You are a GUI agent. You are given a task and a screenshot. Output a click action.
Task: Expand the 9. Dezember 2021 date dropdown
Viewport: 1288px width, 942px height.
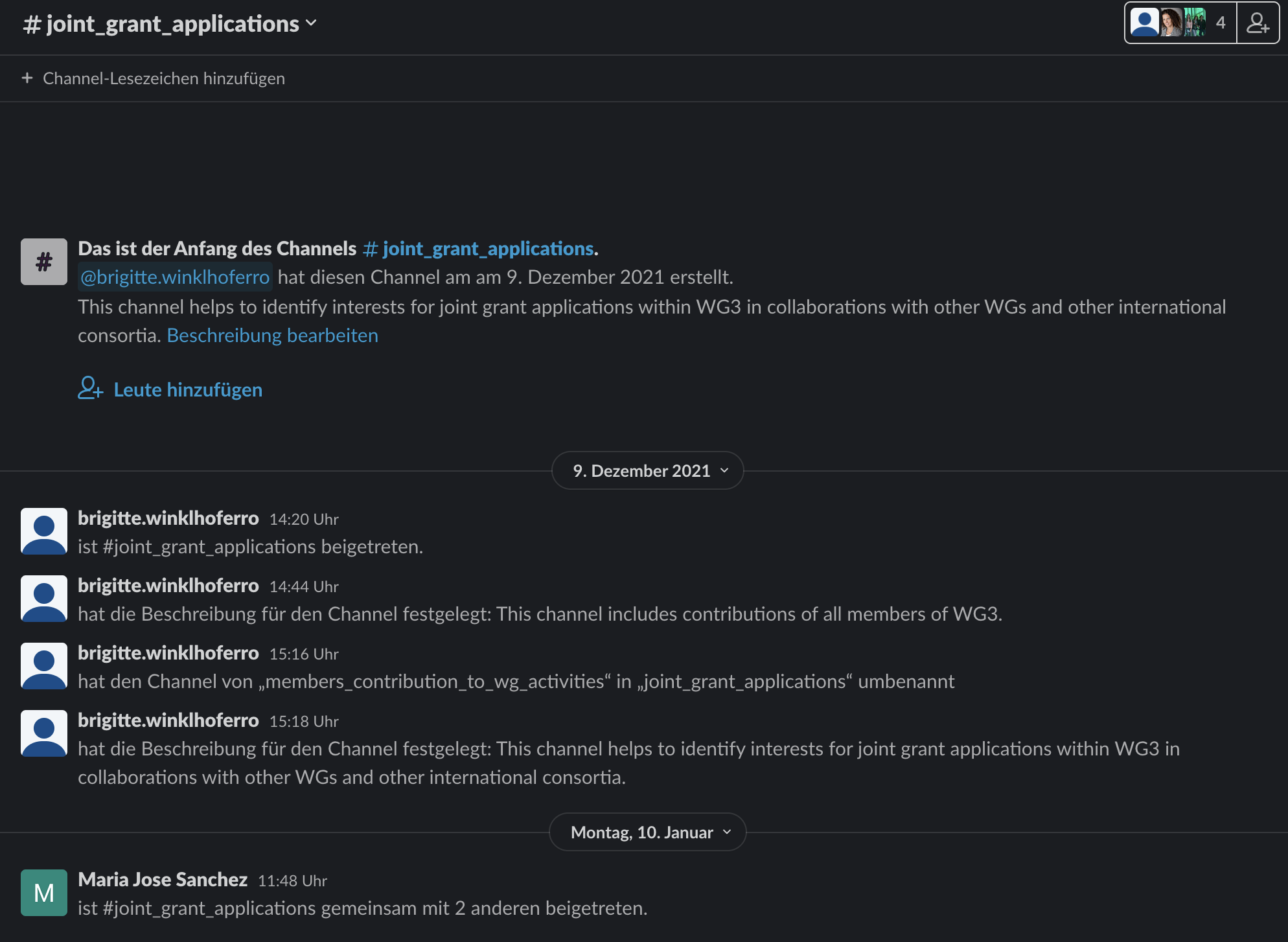click(x=647, y=471)
